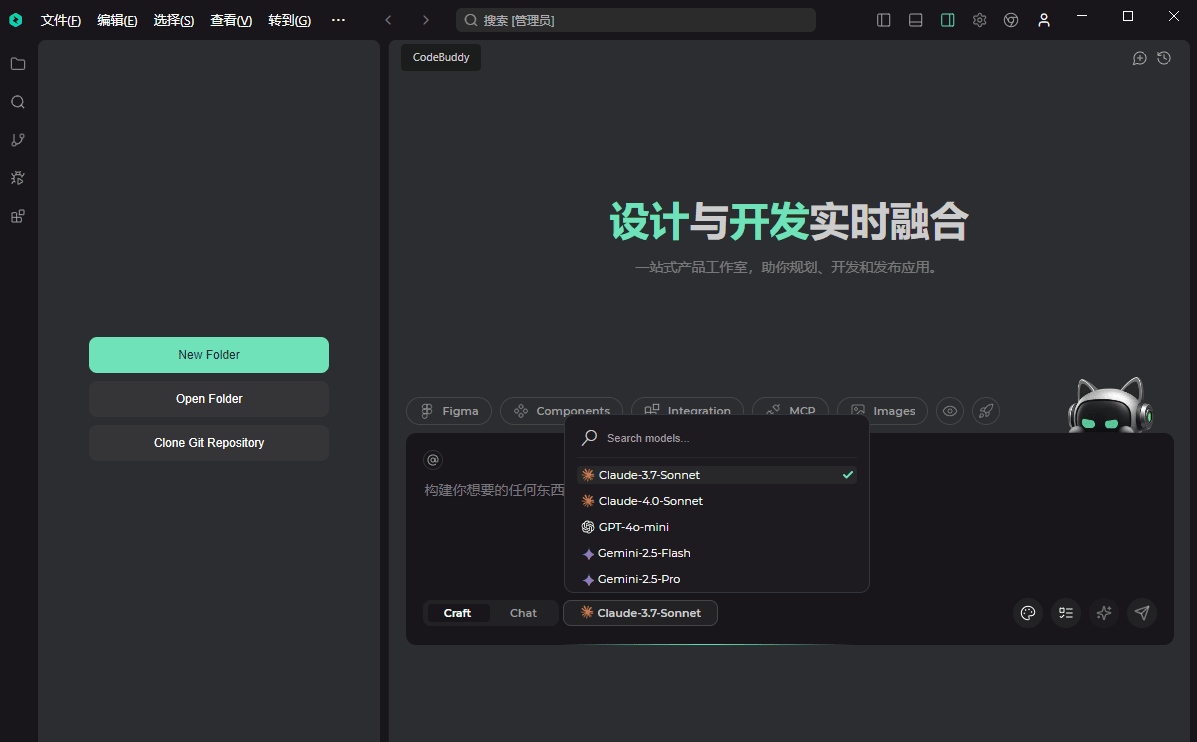Go forward with the right arrow
Screen dimensions: 1197x742
[x=426, y=20]
